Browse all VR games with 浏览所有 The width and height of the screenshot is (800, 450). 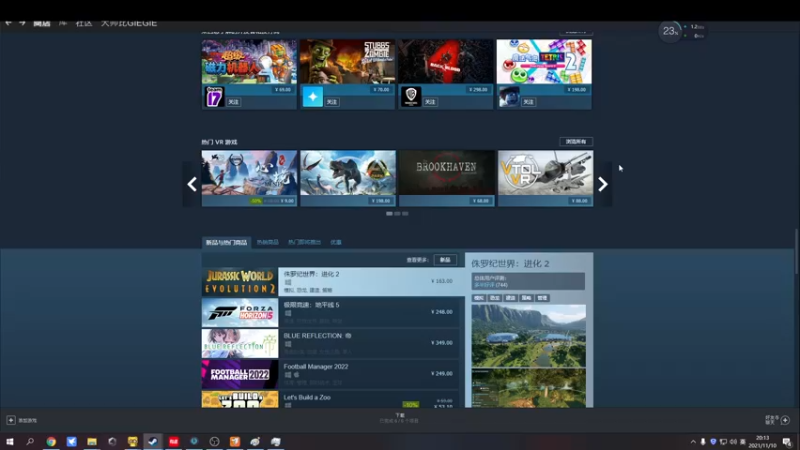[x=576, y=141]
